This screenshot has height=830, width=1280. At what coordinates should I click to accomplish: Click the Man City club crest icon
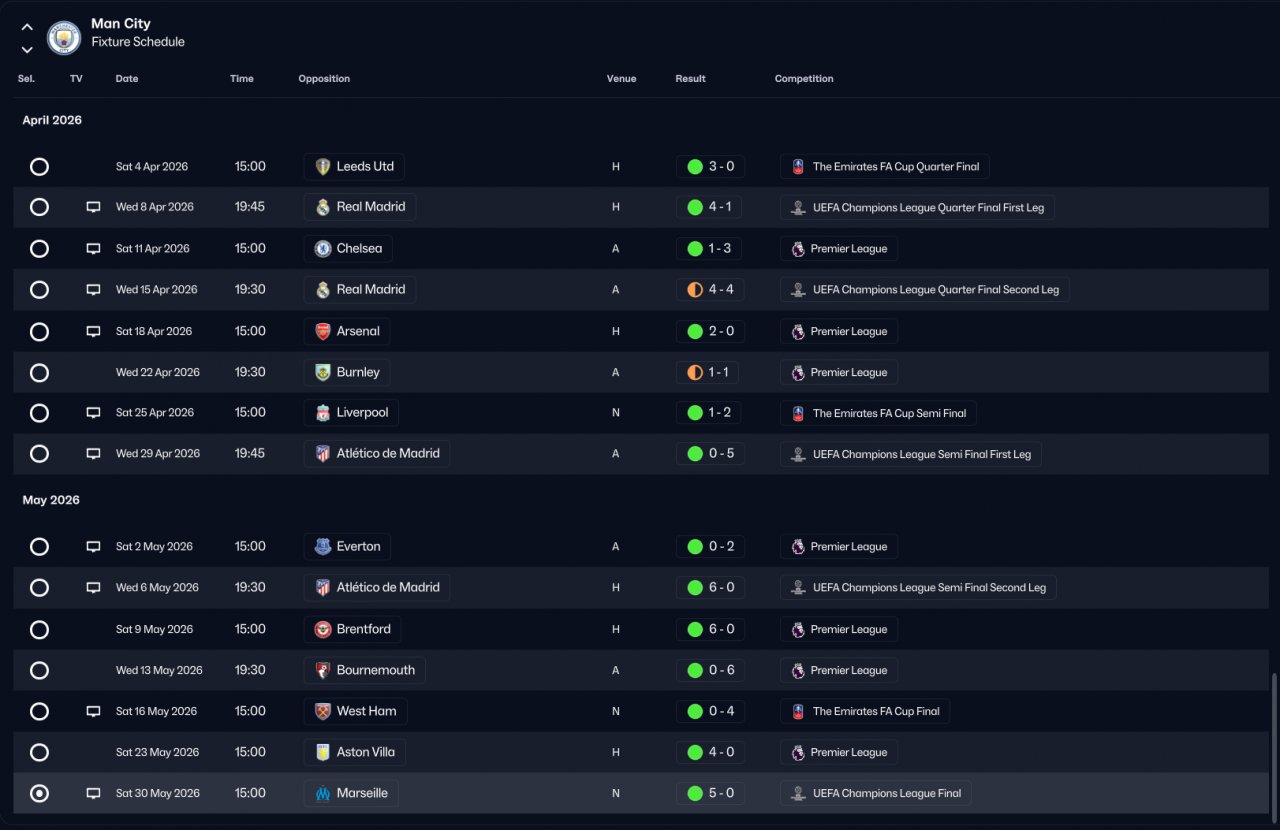64,38
